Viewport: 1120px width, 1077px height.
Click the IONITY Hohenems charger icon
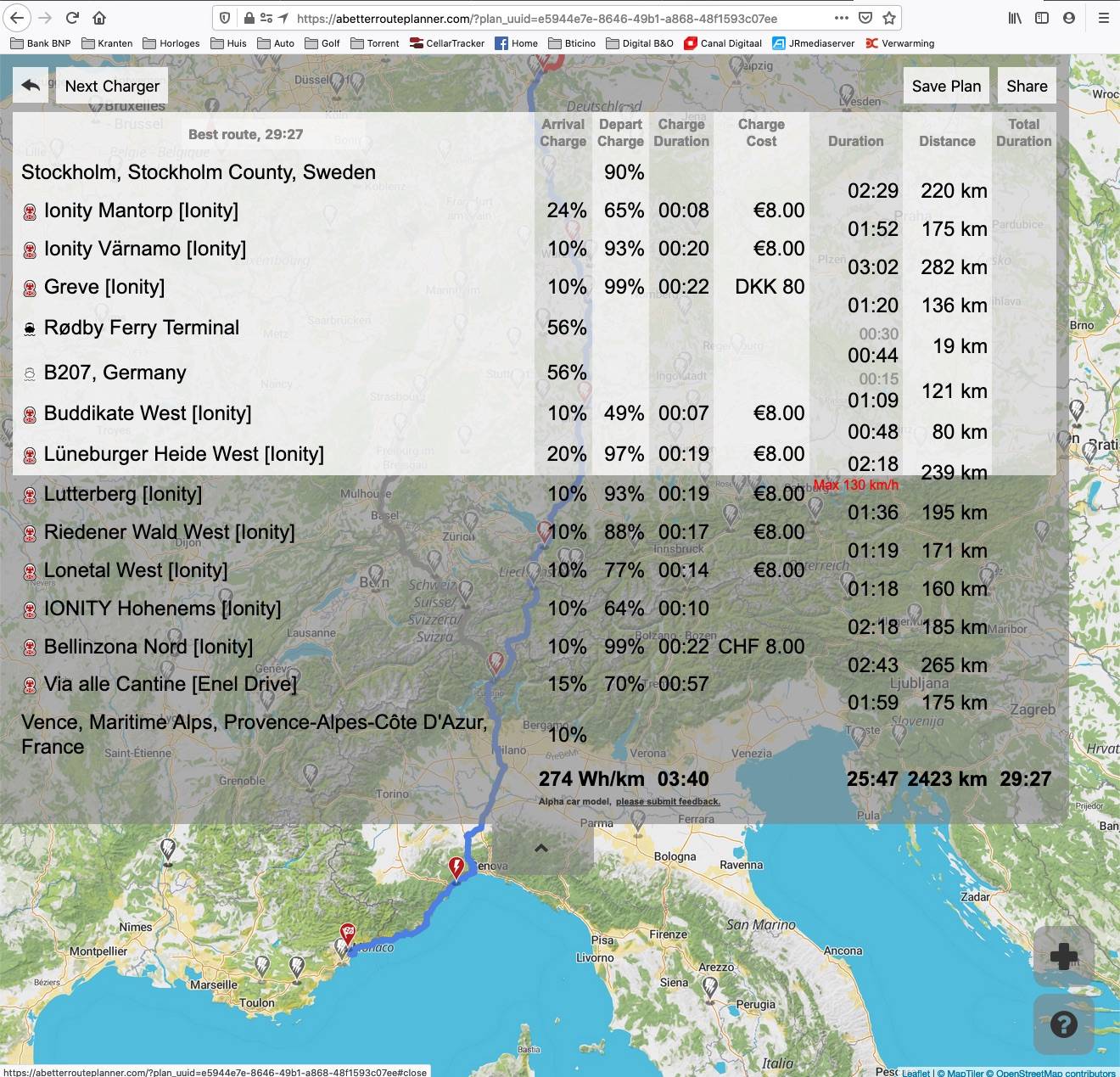(x=30, y=610)
